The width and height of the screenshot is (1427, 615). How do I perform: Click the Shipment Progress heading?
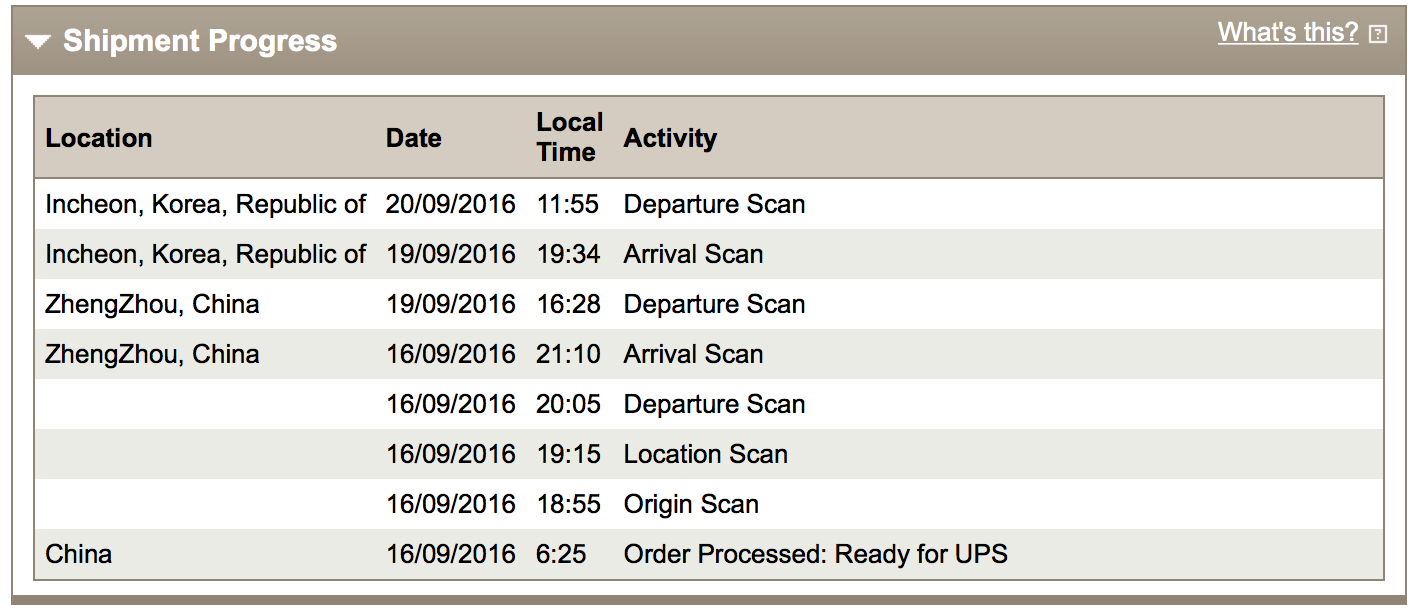click(200, 42)
